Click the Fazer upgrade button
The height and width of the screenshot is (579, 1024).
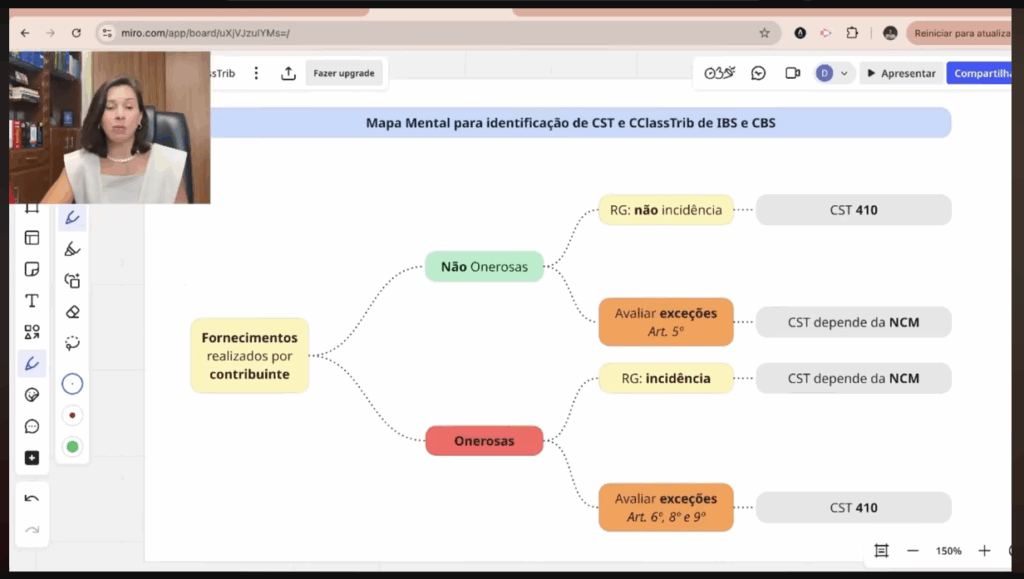point(343,73)
